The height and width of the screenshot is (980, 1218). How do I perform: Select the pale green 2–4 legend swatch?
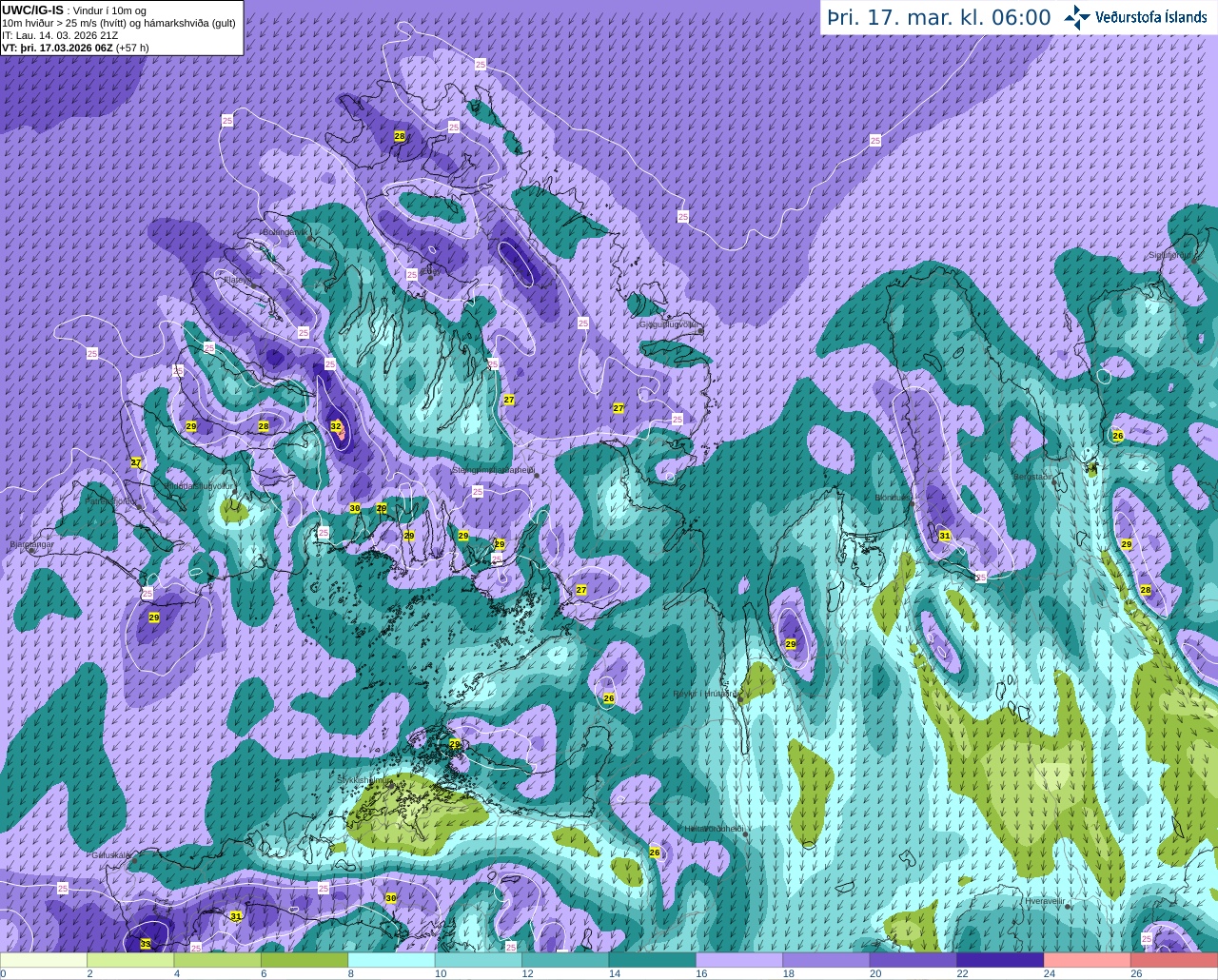point(131,960)
